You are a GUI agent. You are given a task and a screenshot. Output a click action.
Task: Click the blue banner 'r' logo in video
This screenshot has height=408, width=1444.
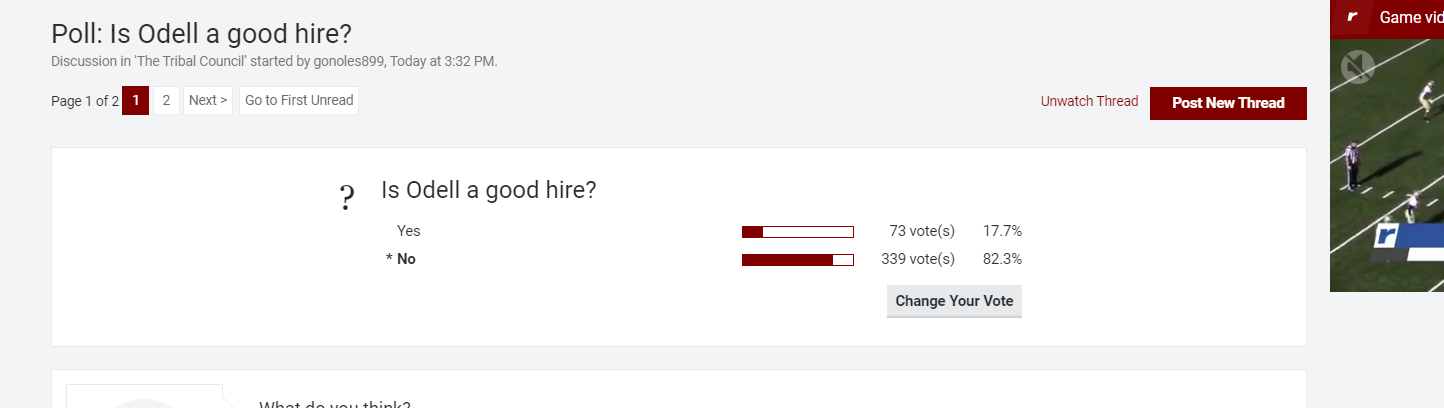1386,236
